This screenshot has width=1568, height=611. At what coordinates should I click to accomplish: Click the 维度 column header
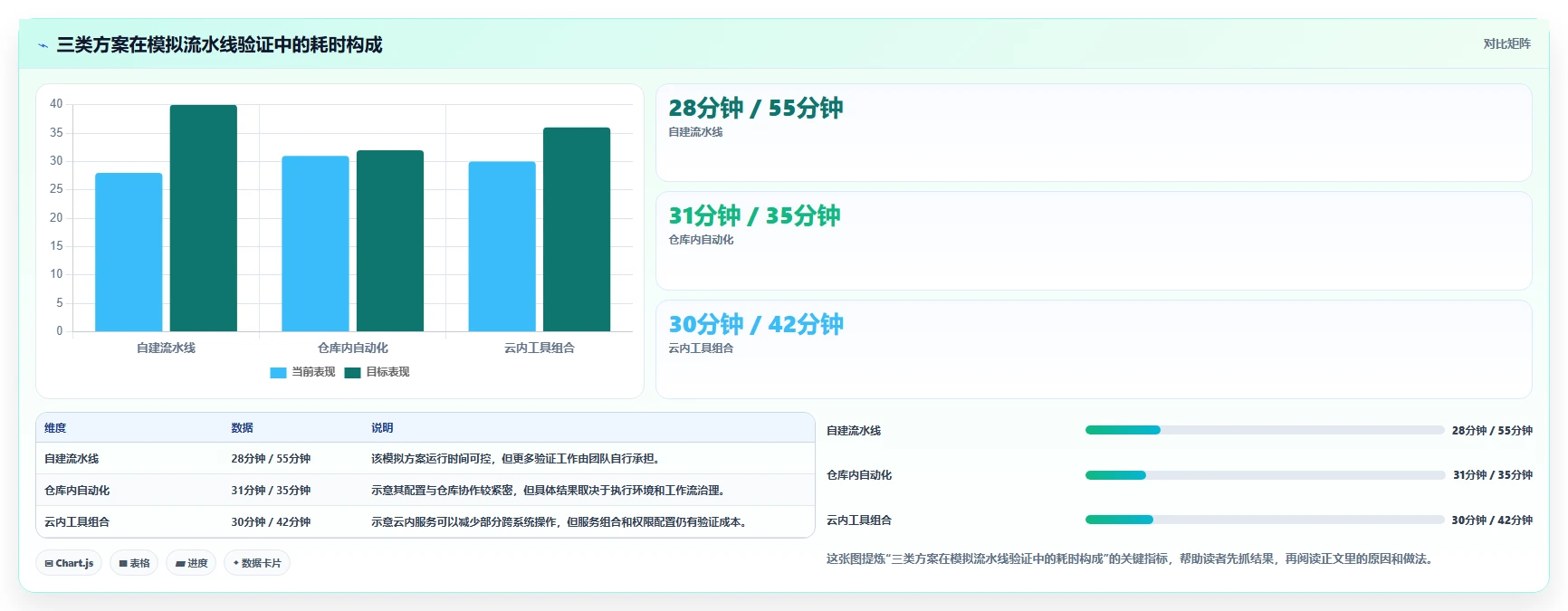[x=55, y=428]
